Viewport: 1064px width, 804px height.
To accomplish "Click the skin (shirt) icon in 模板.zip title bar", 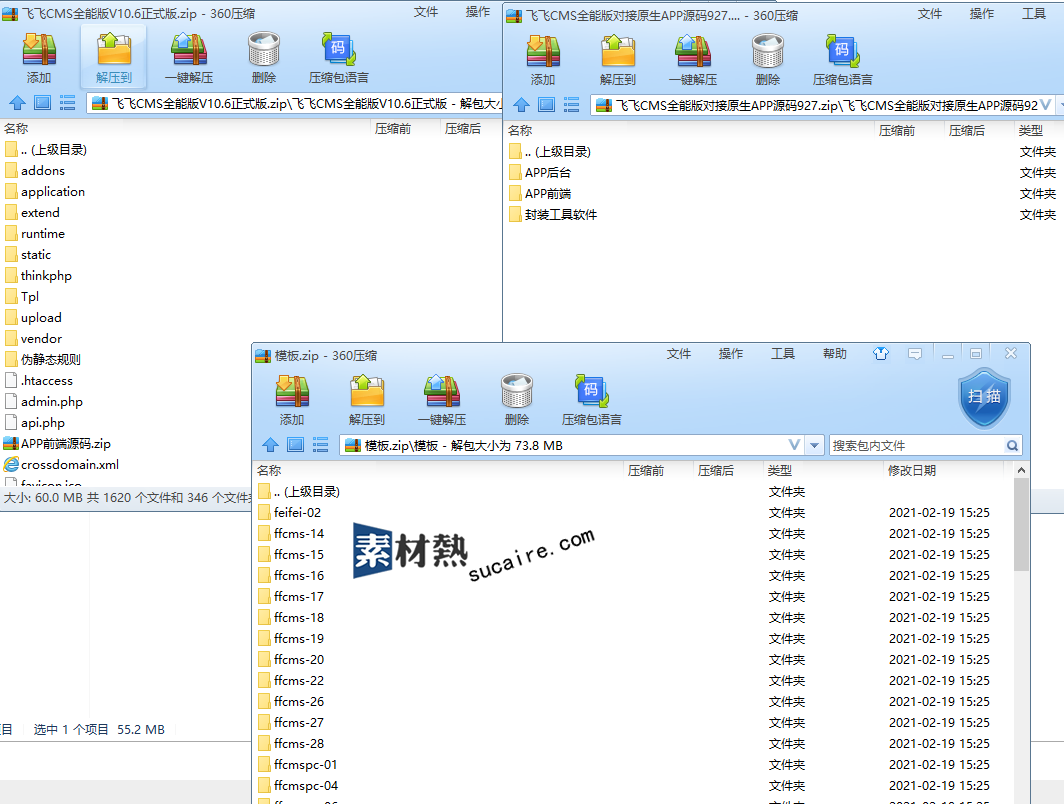I will [x=880, y=354].
